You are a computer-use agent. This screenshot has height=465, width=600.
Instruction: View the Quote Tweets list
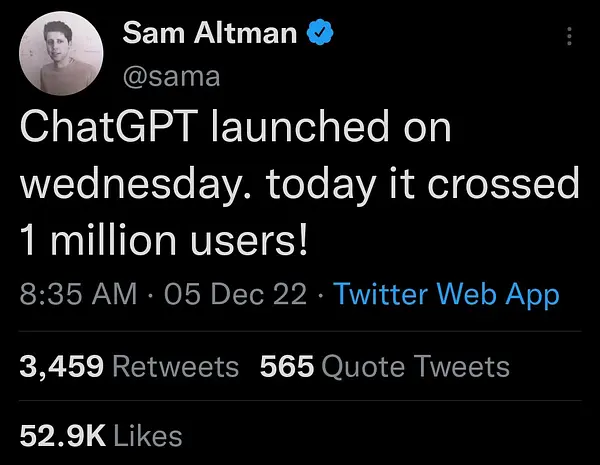click(385, 367)
